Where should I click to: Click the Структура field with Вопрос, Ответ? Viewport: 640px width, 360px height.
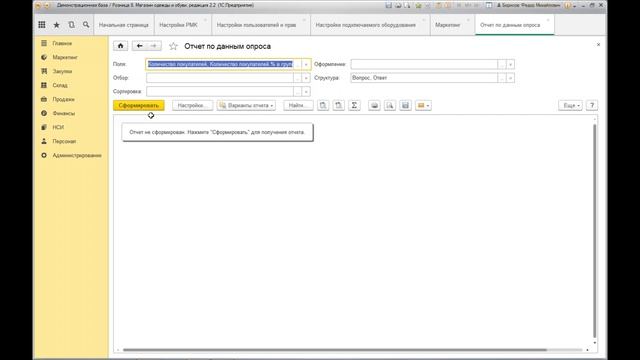point(424,78)
